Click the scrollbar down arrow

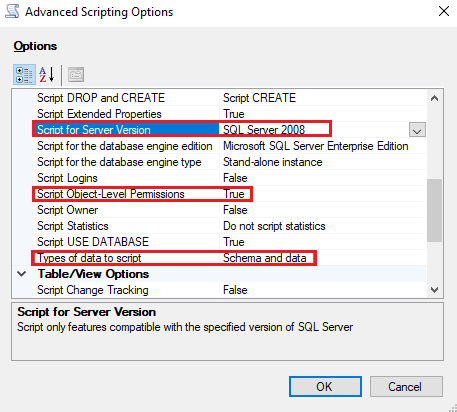tap(434, 289)
